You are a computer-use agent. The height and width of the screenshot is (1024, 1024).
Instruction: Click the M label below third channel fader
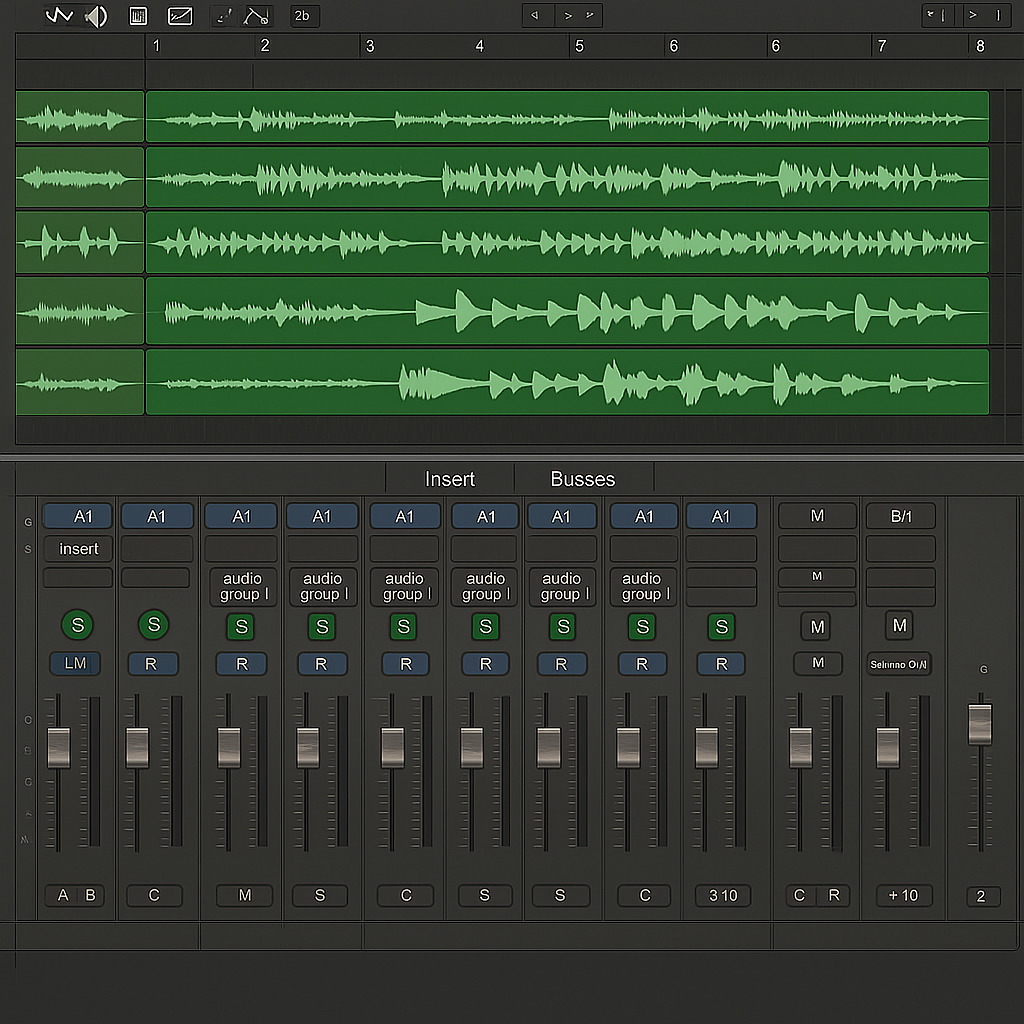click(x=245, y=895)
